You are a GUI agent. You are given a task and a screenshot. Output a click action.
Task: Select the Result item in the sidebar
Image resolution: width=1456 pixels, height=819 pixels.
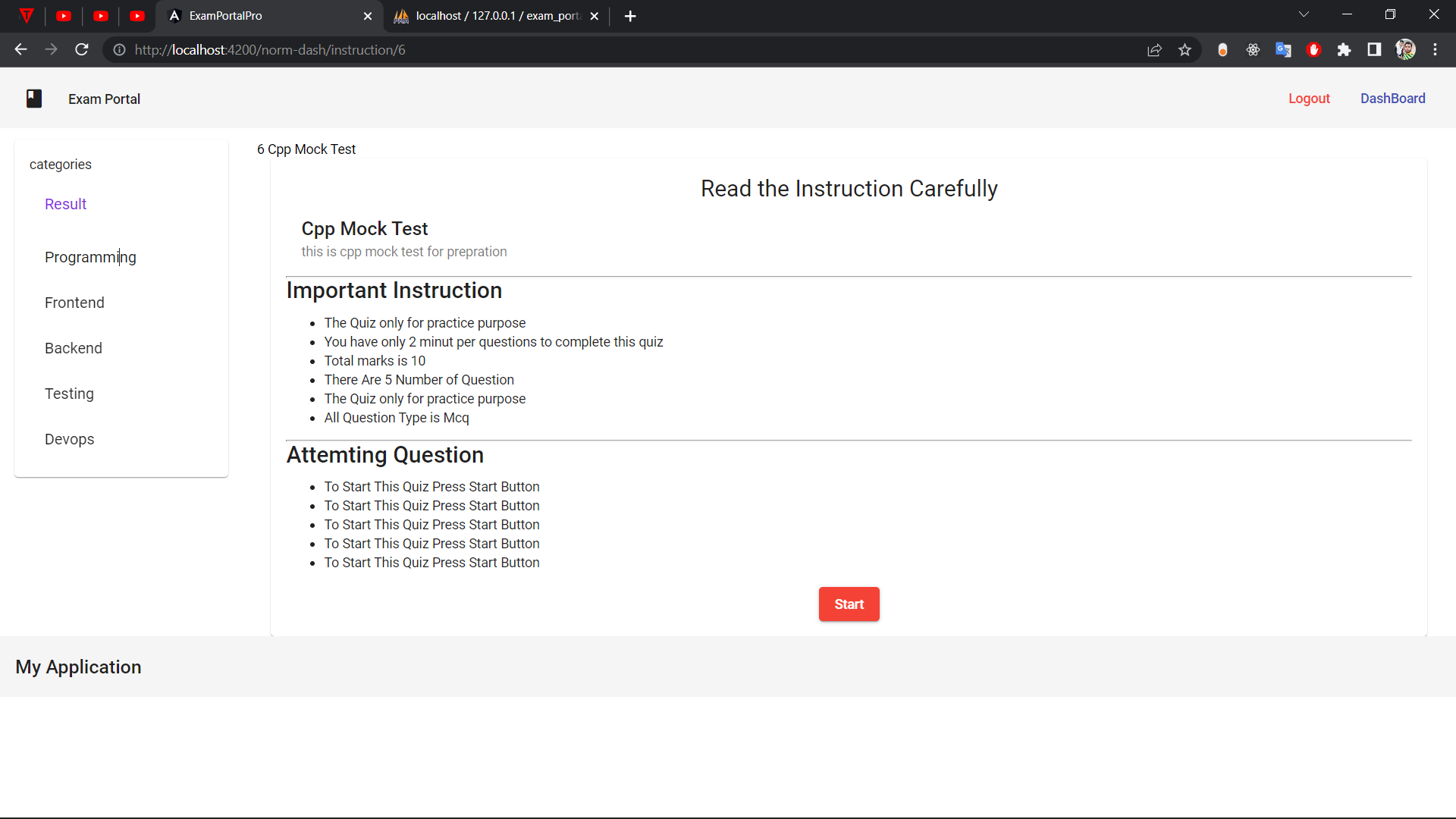pos(66,204)
